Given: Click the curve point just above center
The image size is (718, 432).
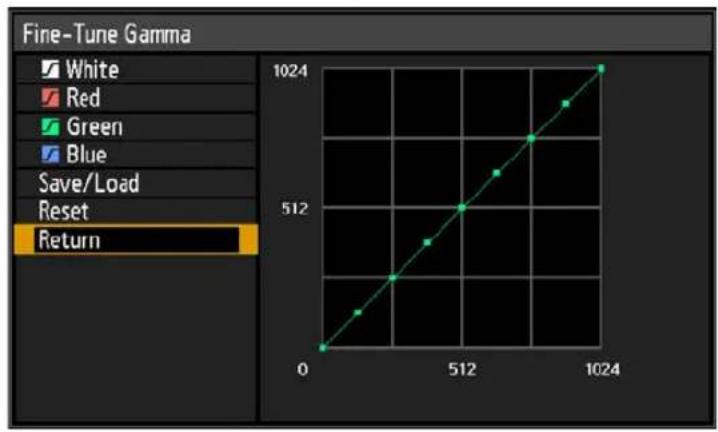Looking at the screenshot, I should [497, 173].
